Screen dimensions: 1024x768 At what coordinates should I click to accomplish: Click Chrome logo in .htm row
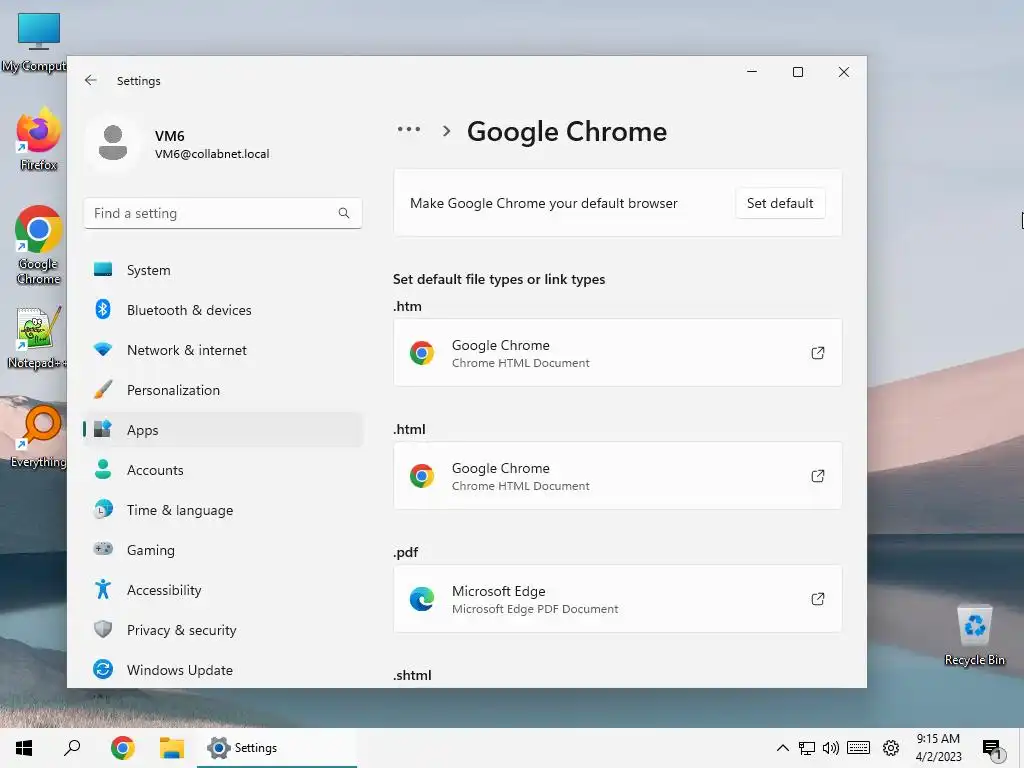click(421, 353)
